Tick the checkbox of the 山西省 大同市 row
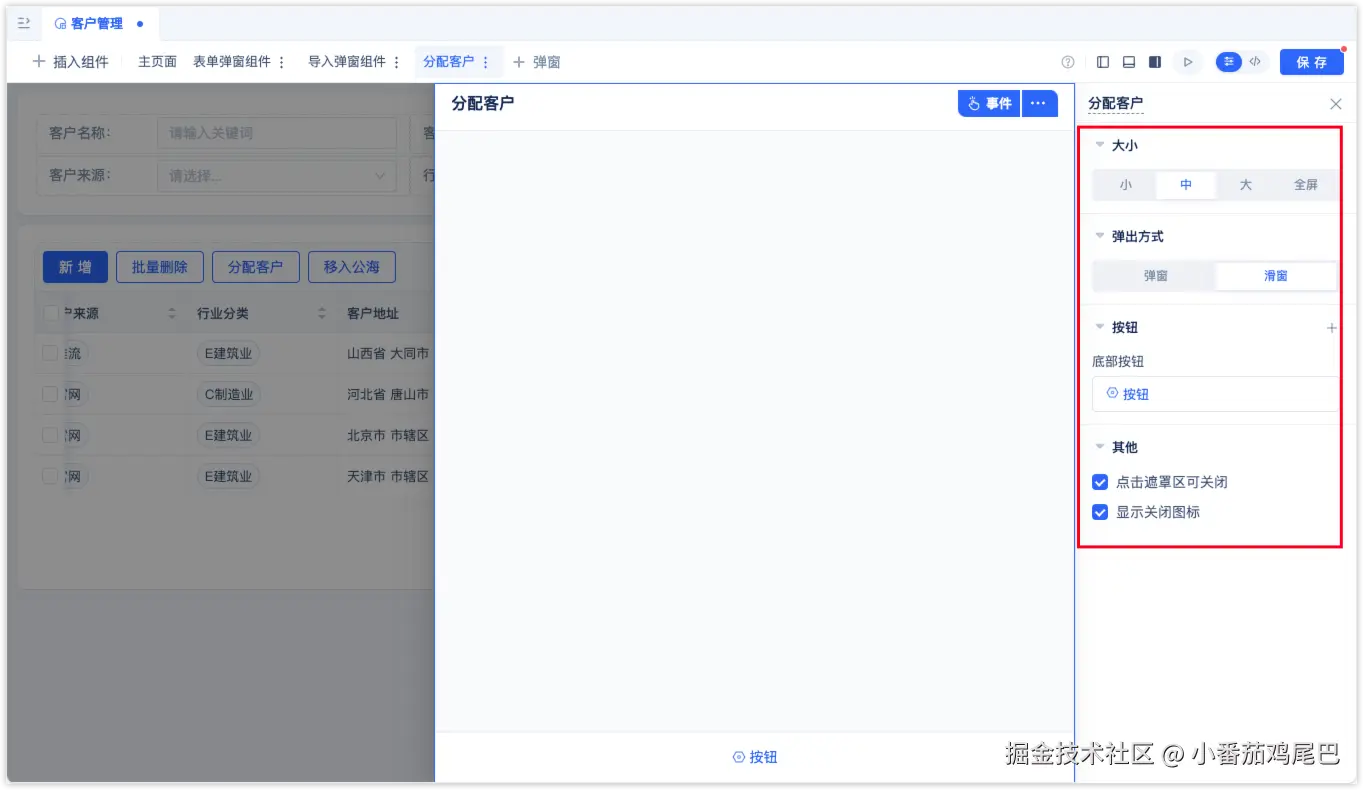 (50, 353)
